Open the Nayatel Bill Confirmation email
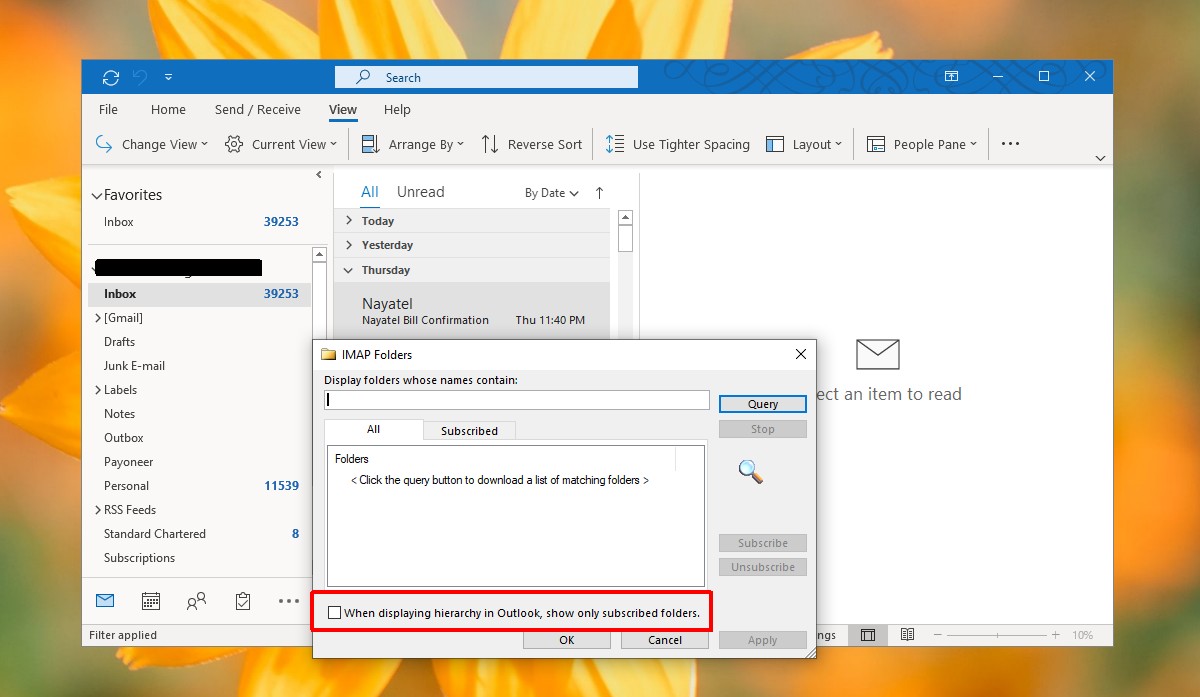 click(x=472, y=311)
